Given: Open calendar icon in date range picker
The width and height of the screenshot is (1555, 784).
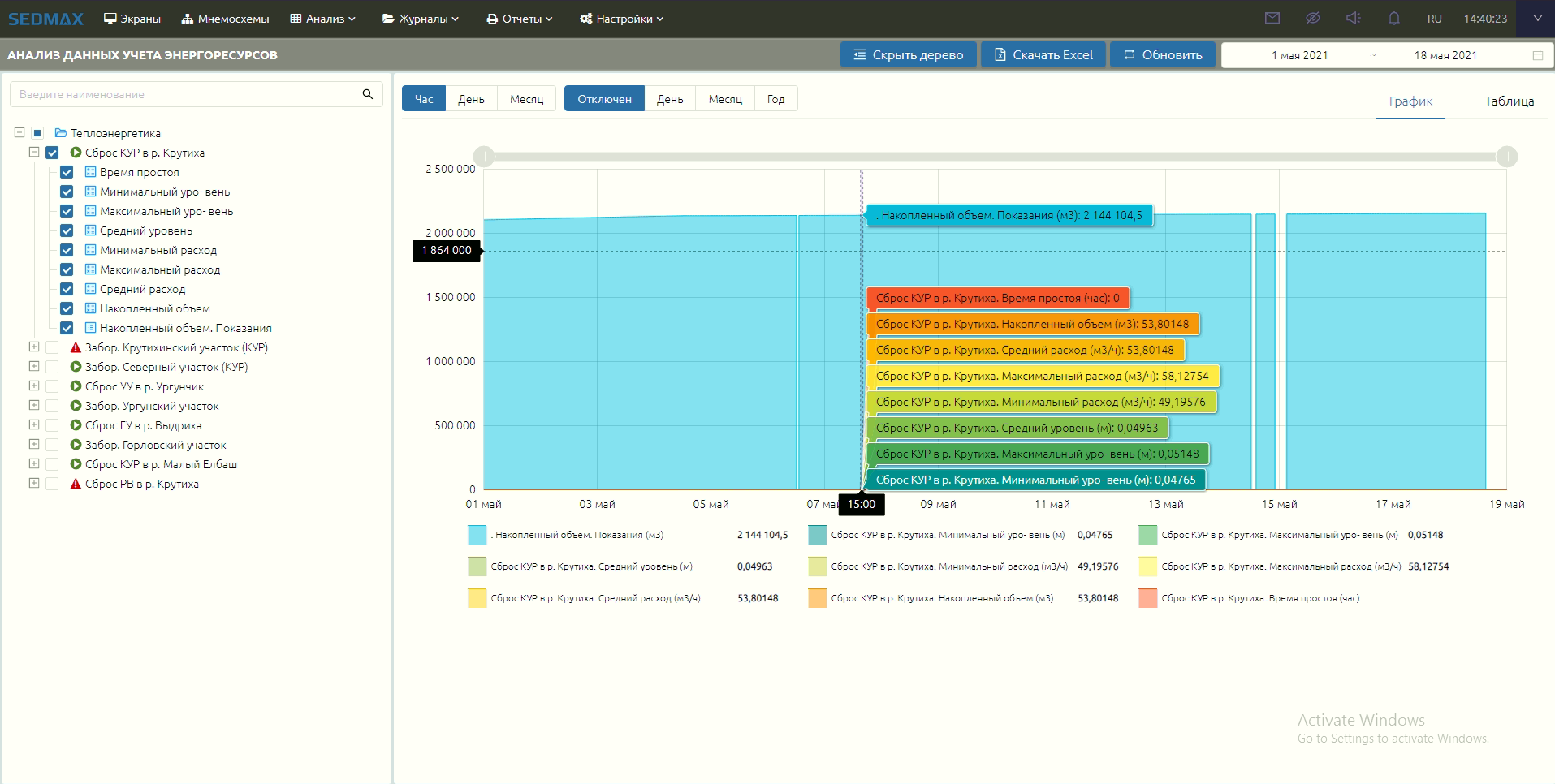Looking at the screenshot, I should click(x=1538, y=55).
